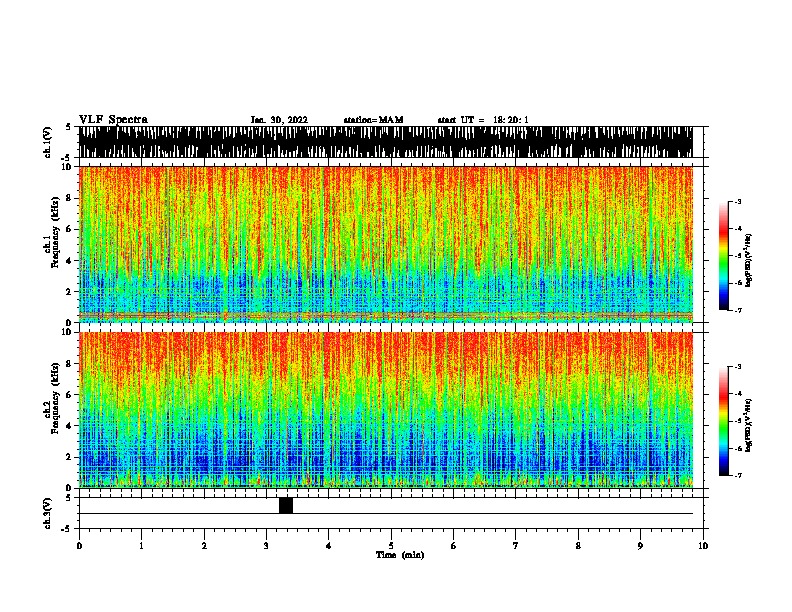792x612 pixels.
Task: Click time axis tick label 2
Action: tap(204, 546)
